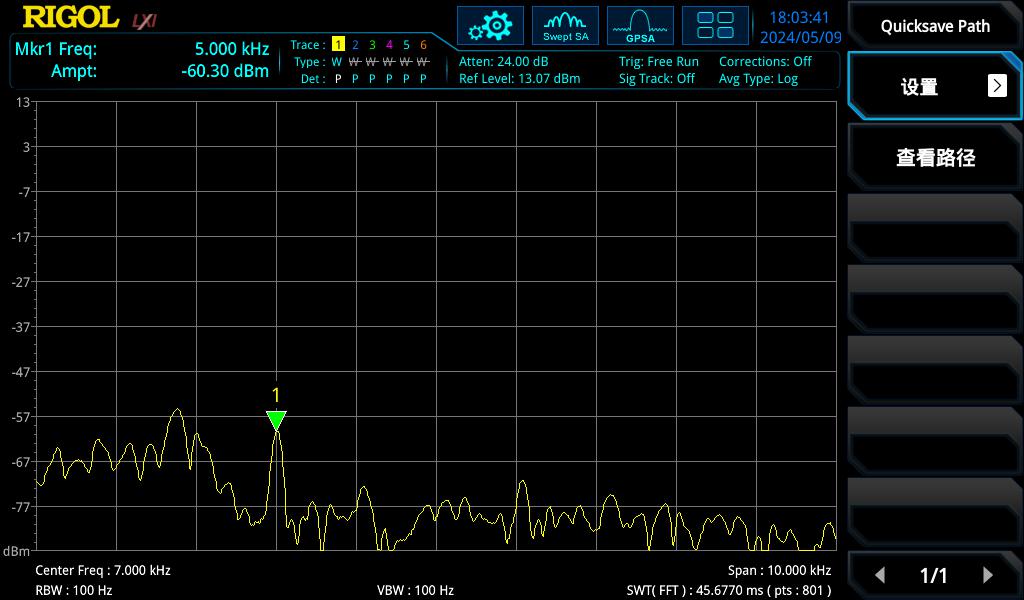Open the Avg Type: Log selector
Screen dimensions: 1024x600
click(758, 79)
